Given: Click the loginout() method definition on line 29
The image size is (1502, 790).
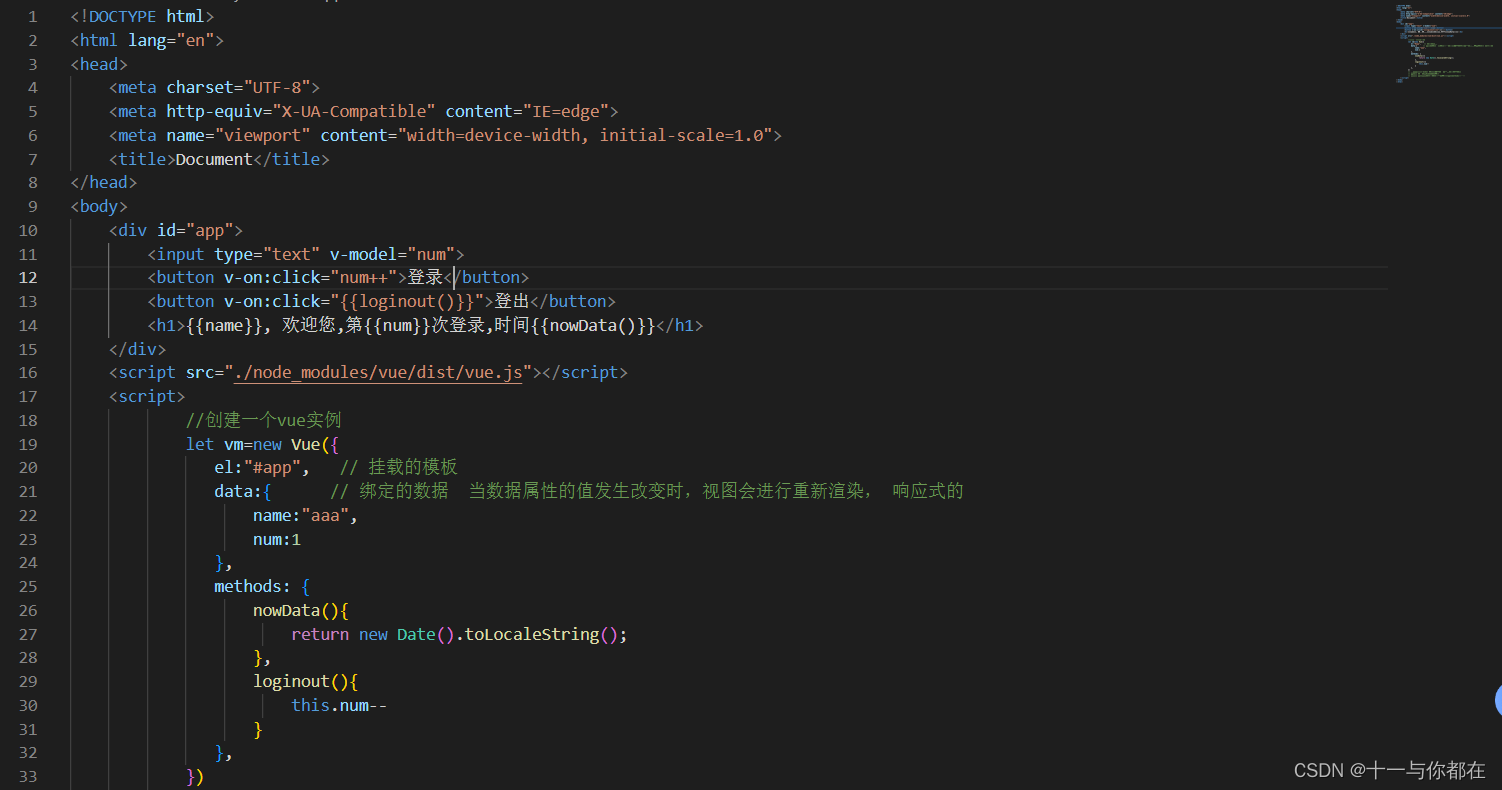Looking at the screenshot, I should [x=305, y=682].
